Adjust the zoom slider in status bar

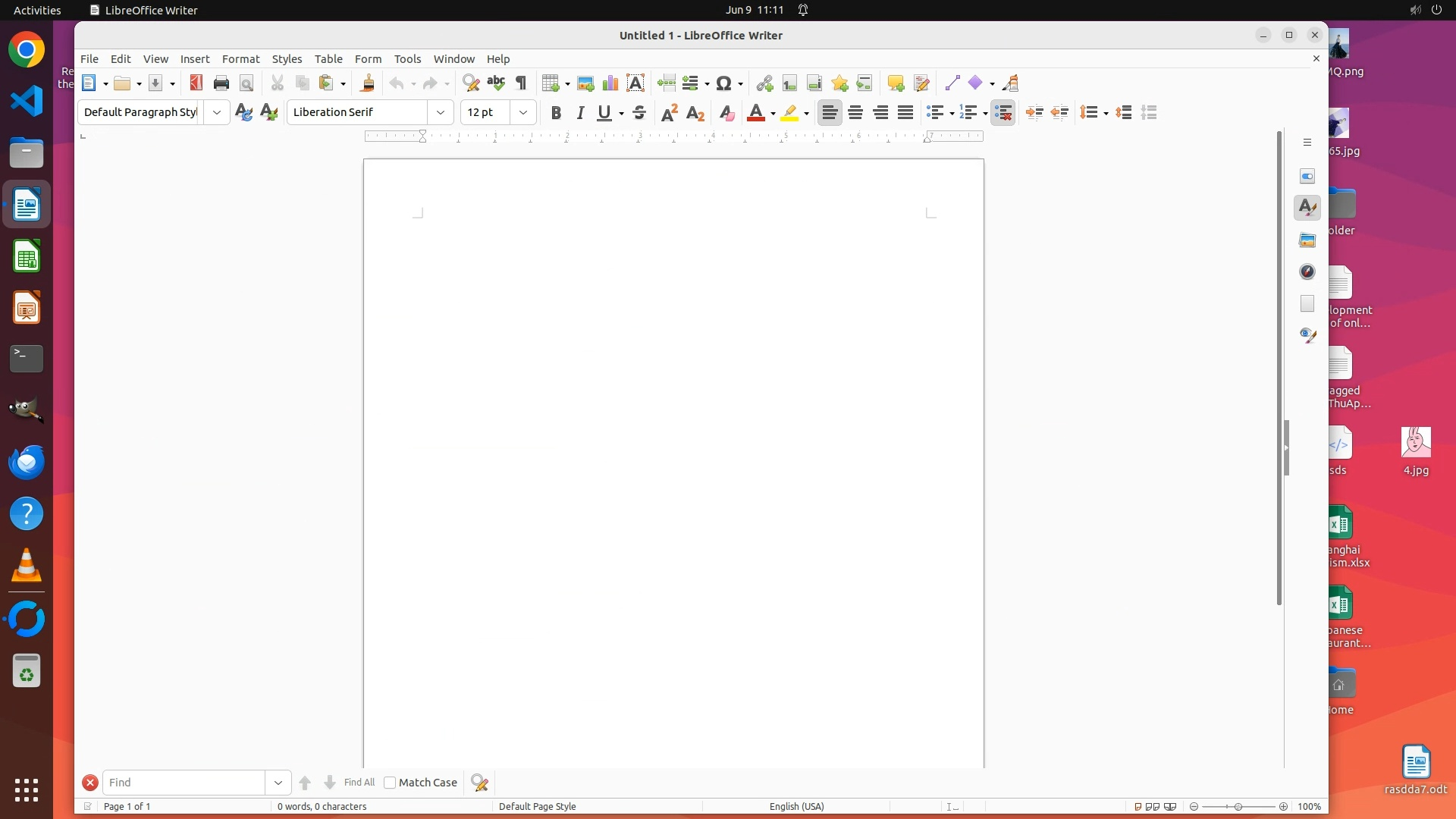(x=1238, y=806)
